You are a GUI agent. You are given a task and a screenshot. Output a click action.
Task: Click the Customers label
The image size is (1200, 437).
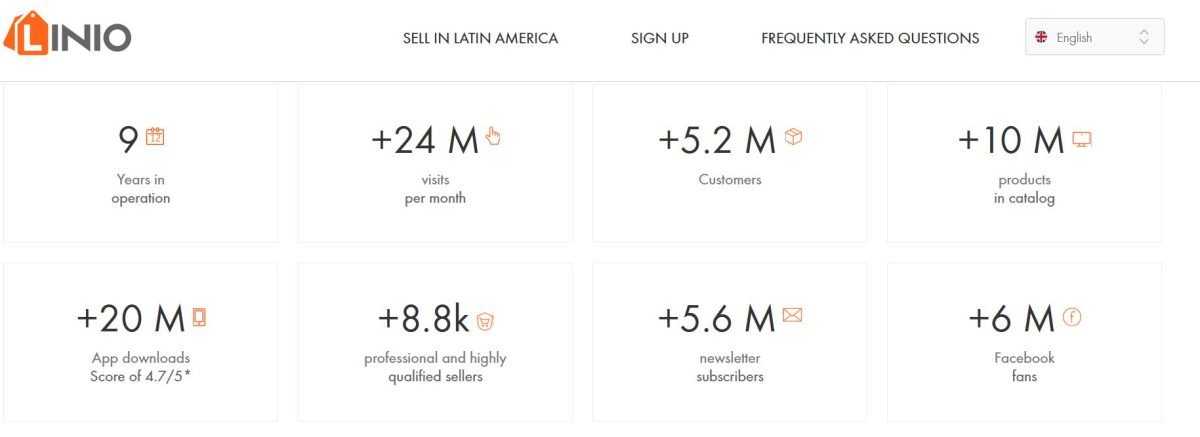pyautogui.click(x=730, y=180)
